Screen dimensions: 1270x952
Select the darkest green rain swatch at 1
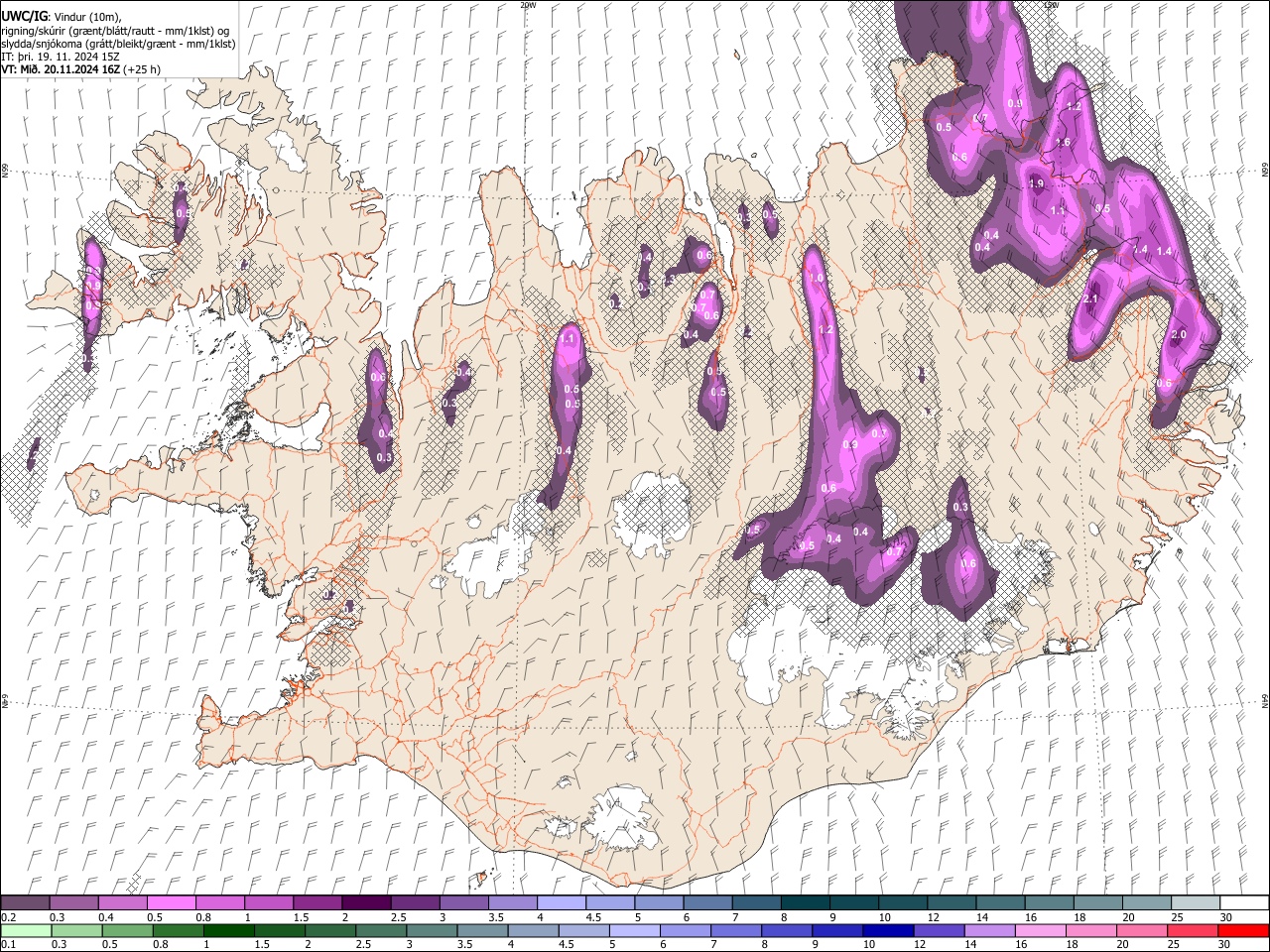click(228, 931)
